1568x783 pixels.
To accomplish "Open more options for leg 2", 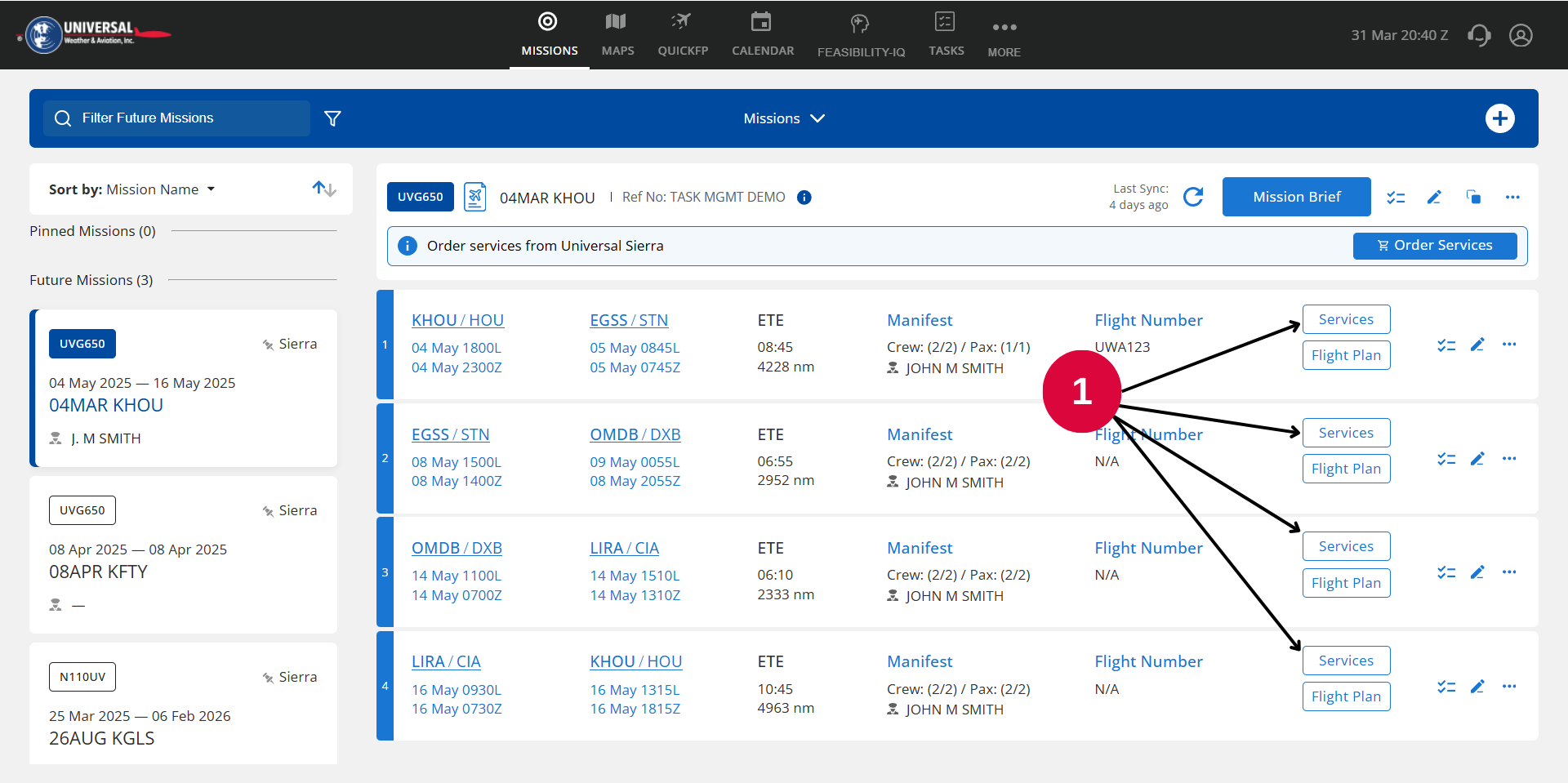I will click(1509, 459).
